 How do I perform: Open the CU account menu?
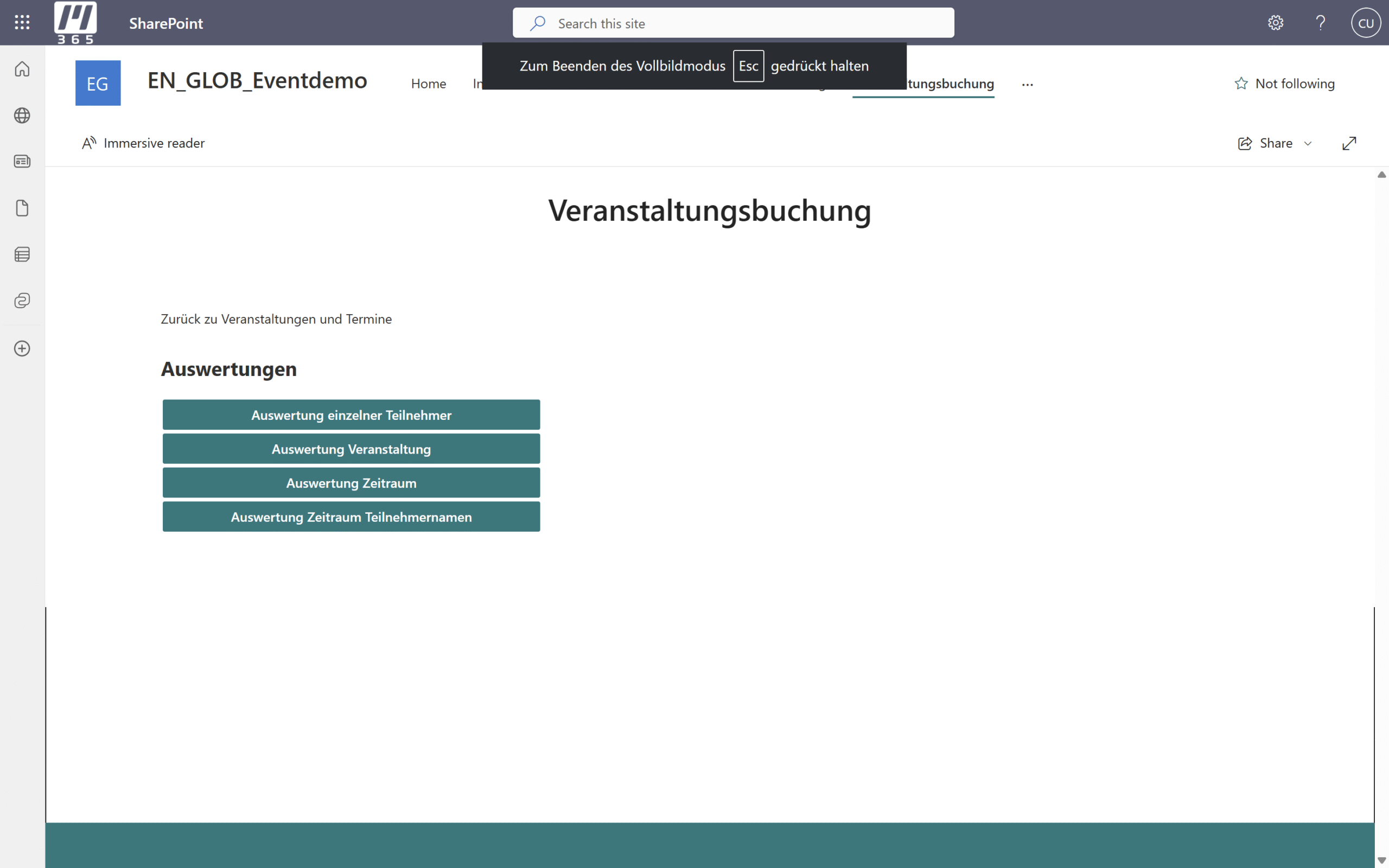click(x=1366, y=23)
